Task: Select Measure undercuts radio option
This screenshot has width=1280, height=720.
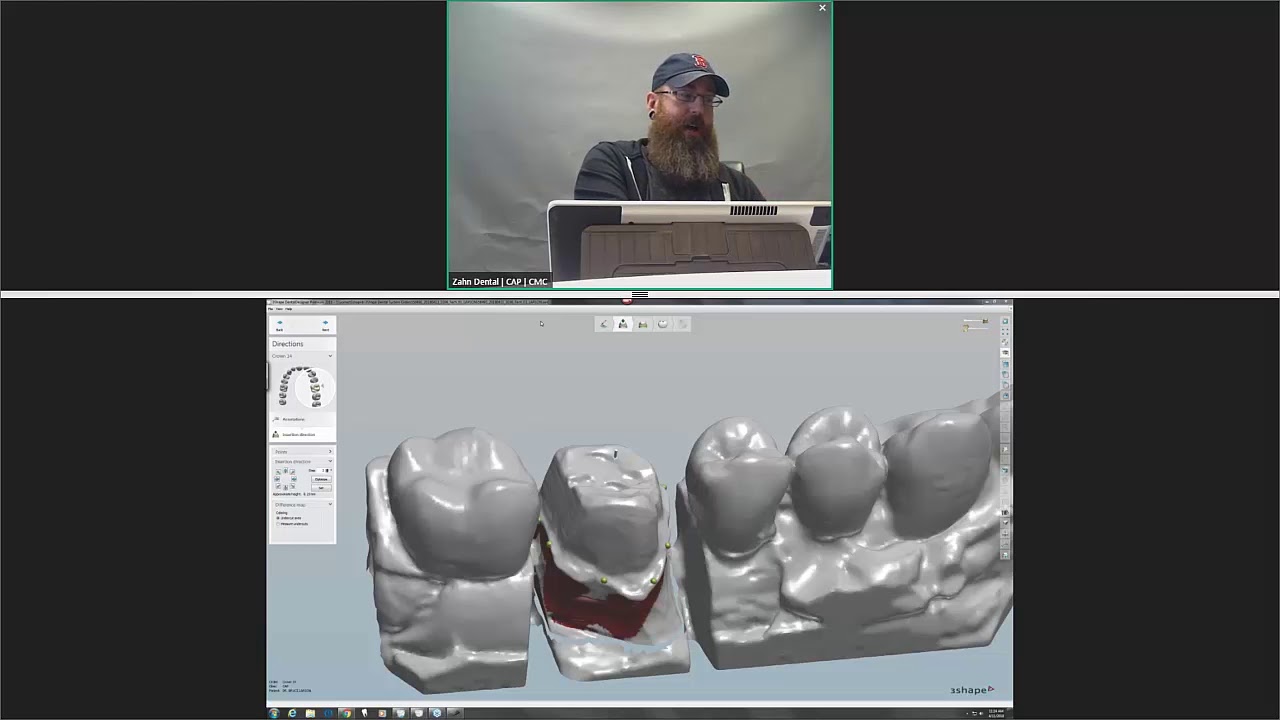Action: [x=278, y=524]
